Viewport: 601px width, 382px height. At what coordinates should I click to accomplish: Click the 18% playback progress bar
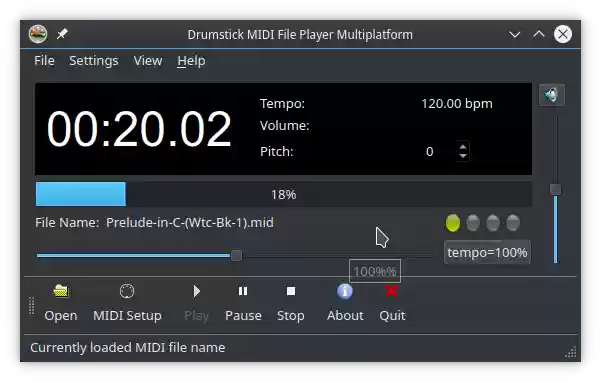click(x=284, y=194)
